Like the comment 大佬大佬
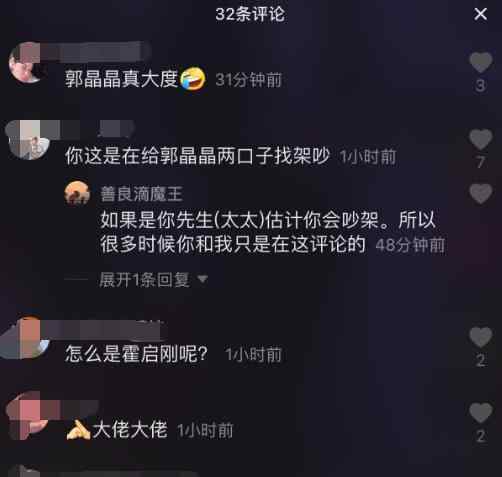The image size is (502, 477). (481, 413)
